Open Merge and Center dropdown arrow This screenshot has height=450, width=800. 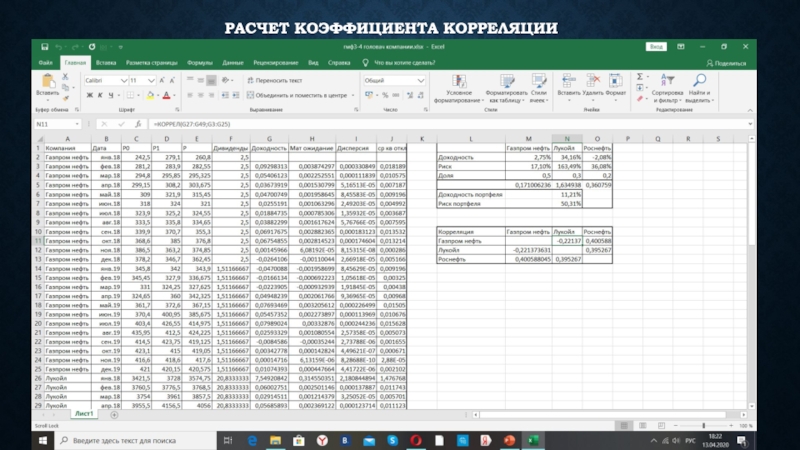(353, 95)
